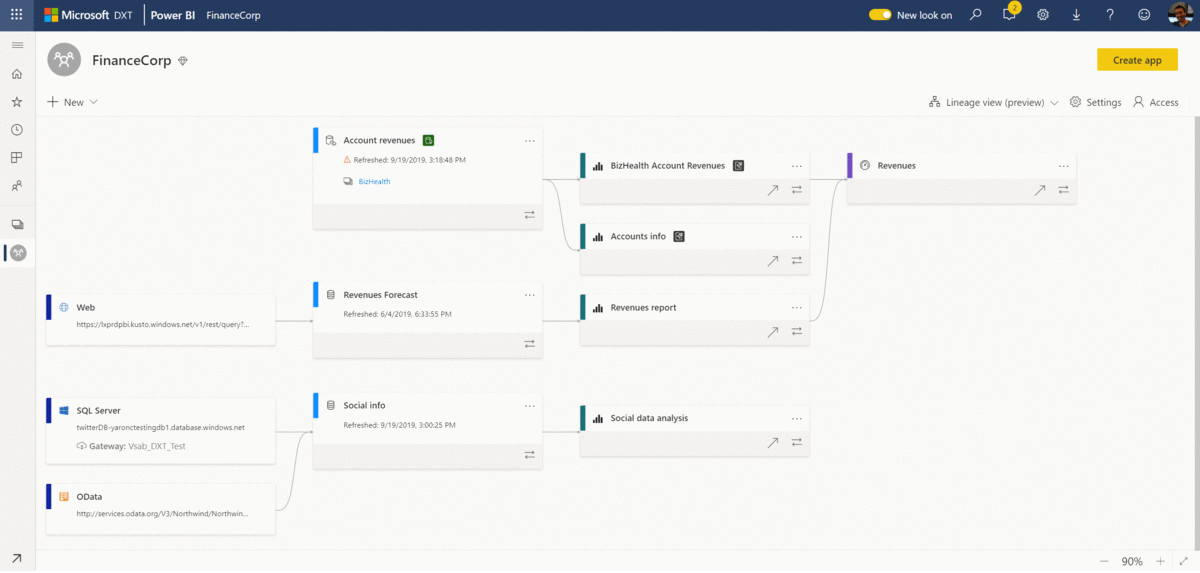Show lineage arrows on Account revenues card

[x=529, y=215]
